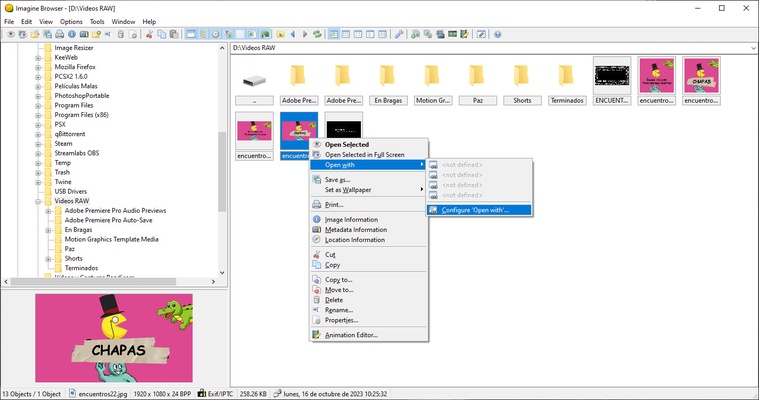Click the blue back arrow toolbar icon

293,34
